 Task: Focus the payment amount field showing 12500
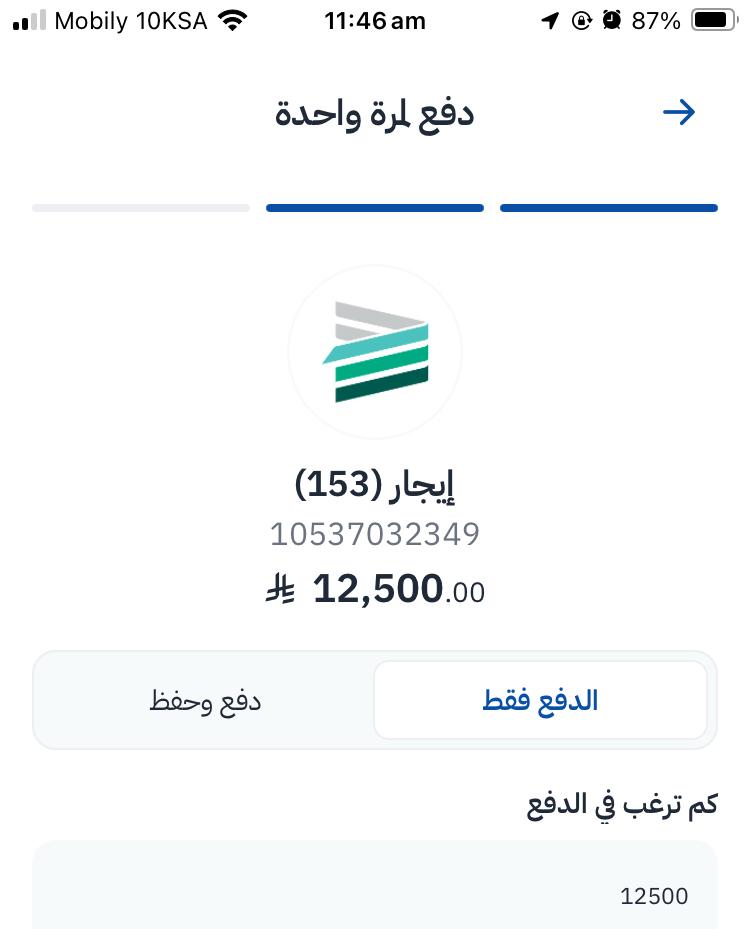coord(375,895)
